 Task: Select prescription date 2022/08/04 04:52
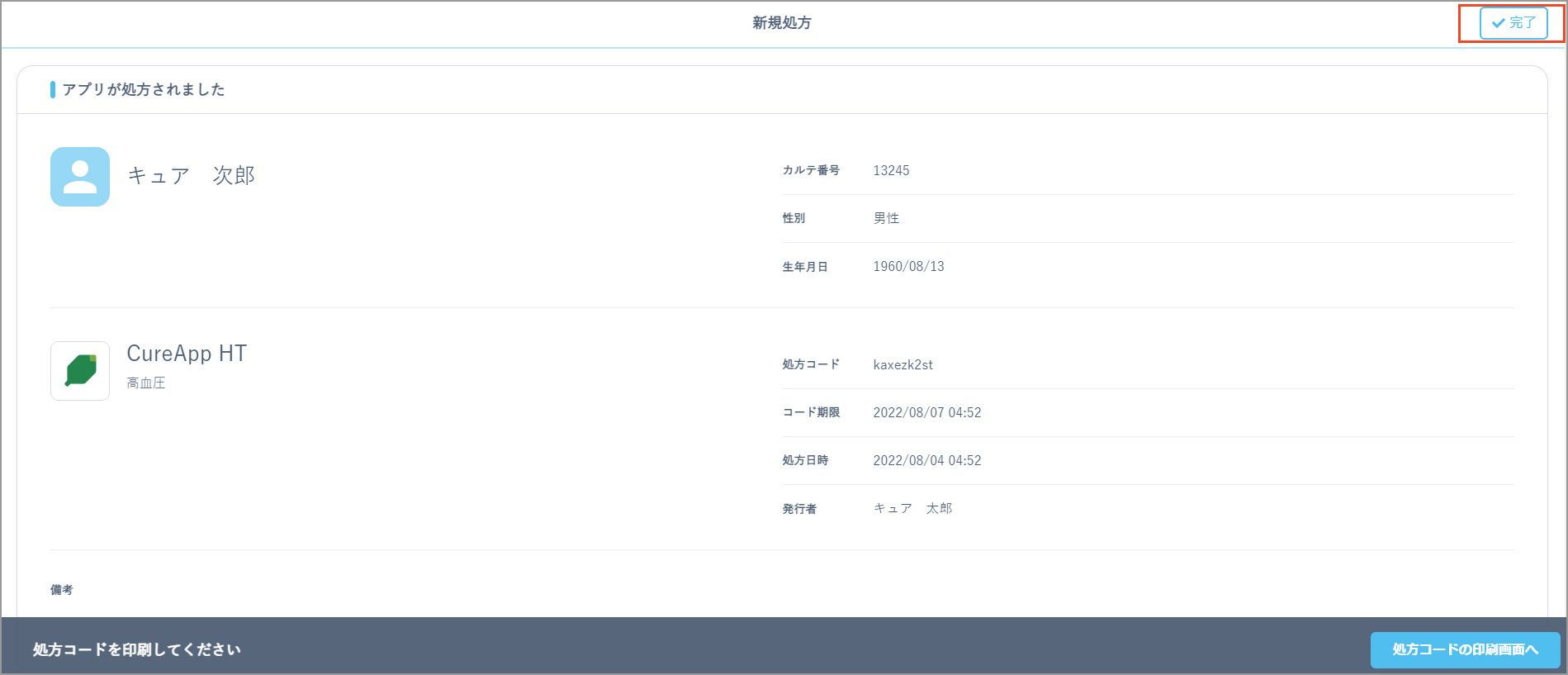[x=927, y=460]
